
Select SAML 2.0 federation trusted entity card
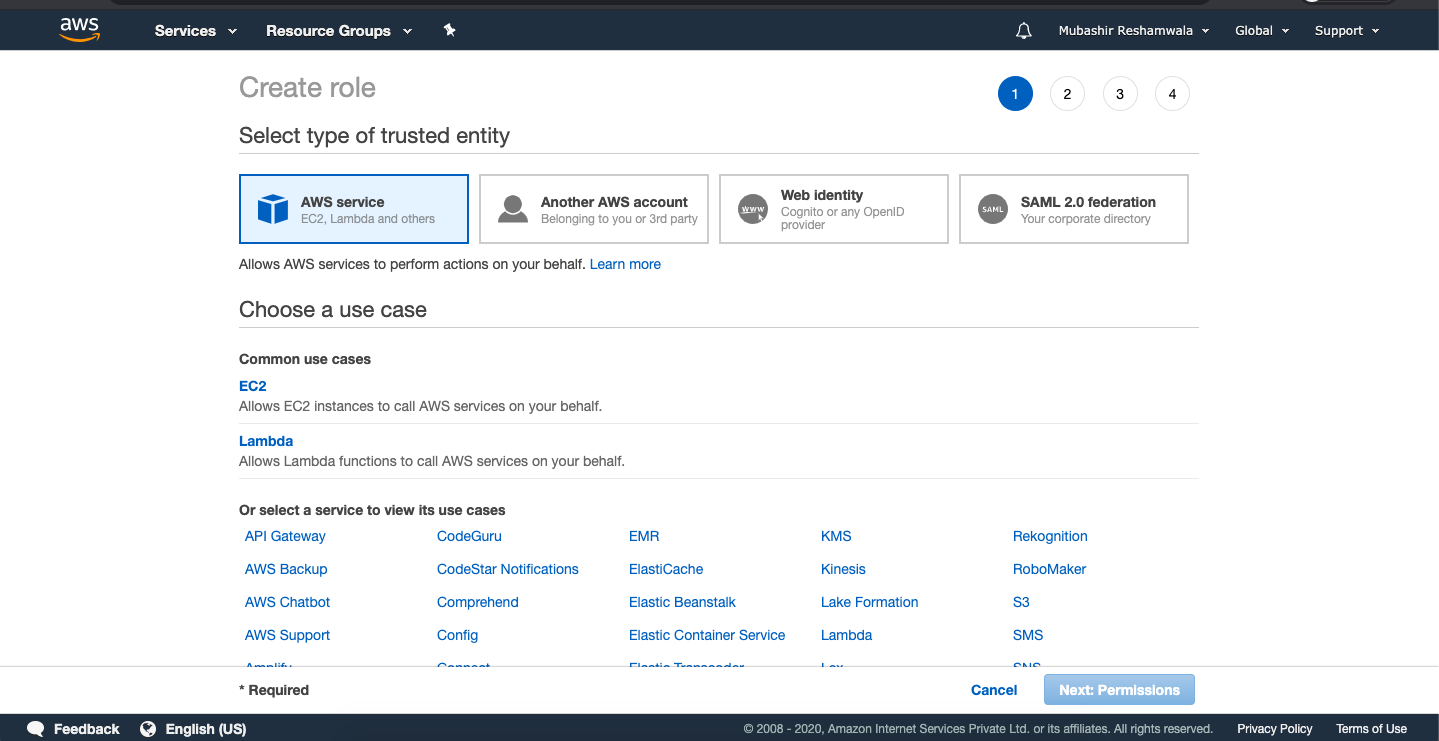(1074, 209)
